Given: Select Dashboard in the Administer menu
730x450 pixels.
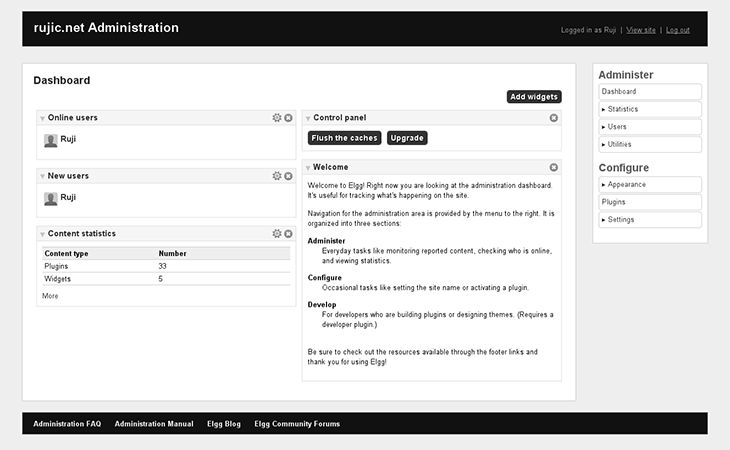Looking at the screenshot, I should [x=650, y=91].
